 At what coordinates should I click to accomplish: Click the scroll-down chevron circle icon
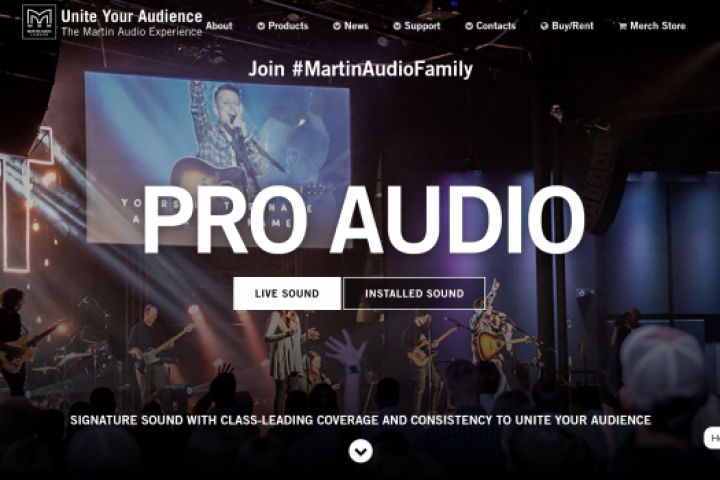[360, 451]
